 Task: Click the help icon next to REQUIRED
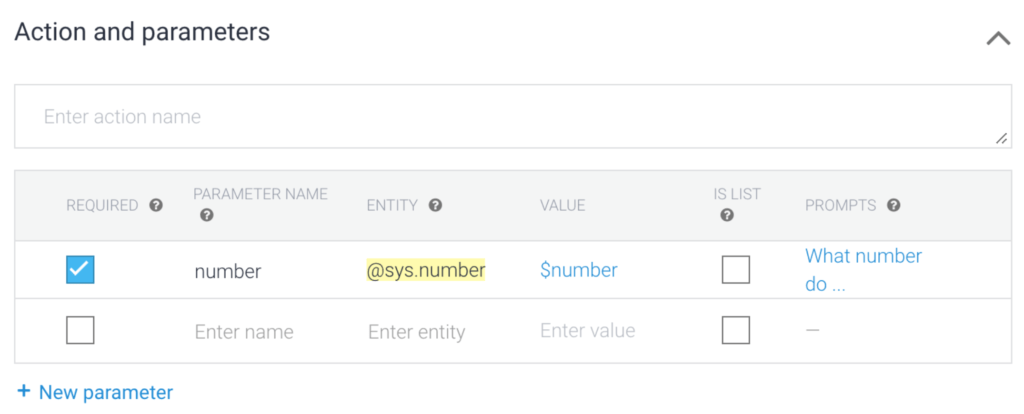(156, 205)
